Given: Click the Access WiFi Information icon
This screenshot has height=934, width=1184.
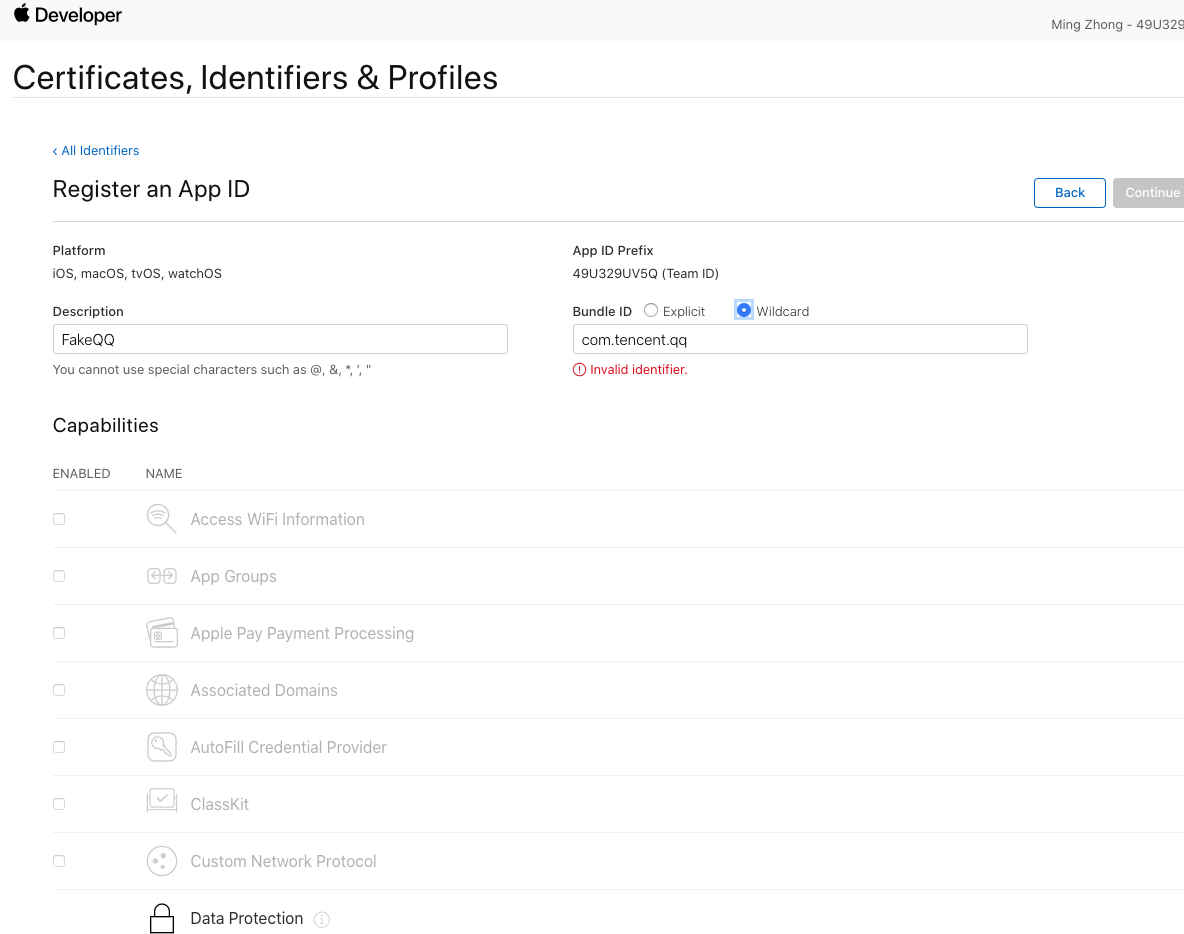Looking at the screenshot, I should coord(161,519).
